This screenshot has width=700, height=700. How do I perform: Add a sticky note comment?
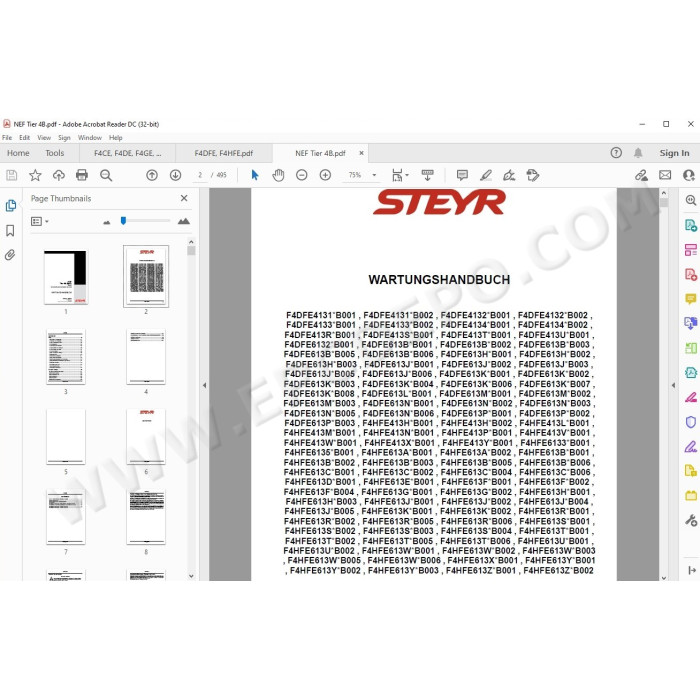(462, 175)
